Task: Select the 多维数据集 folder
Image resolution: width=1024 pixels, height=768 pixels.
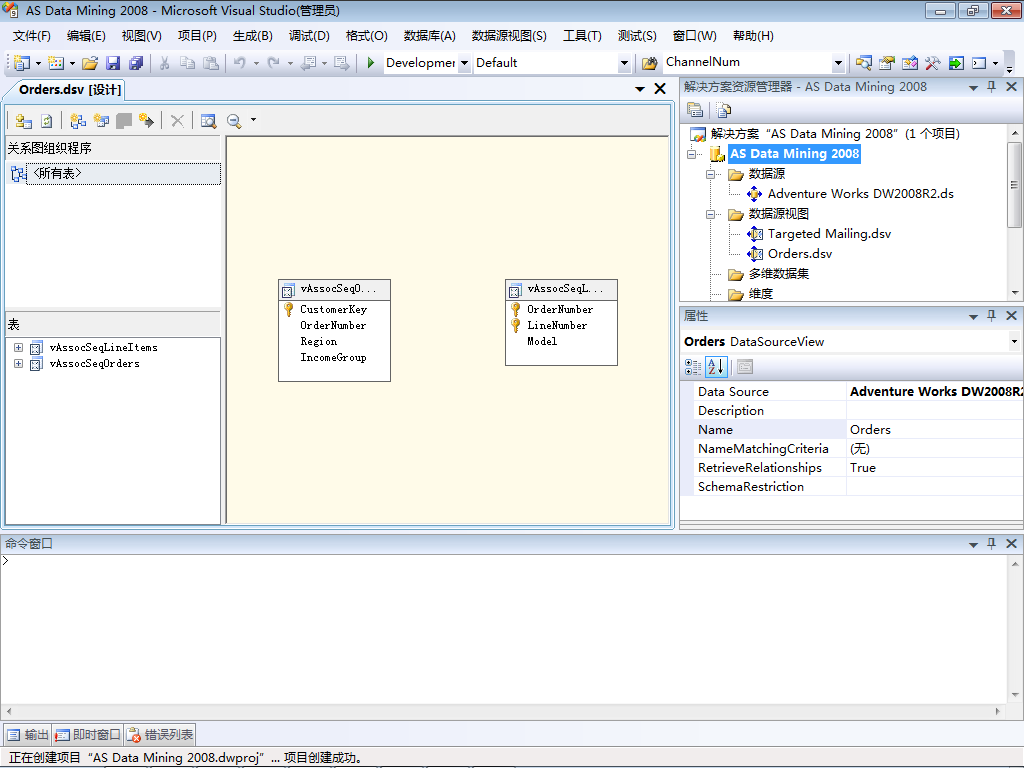Action: point(778,274)
